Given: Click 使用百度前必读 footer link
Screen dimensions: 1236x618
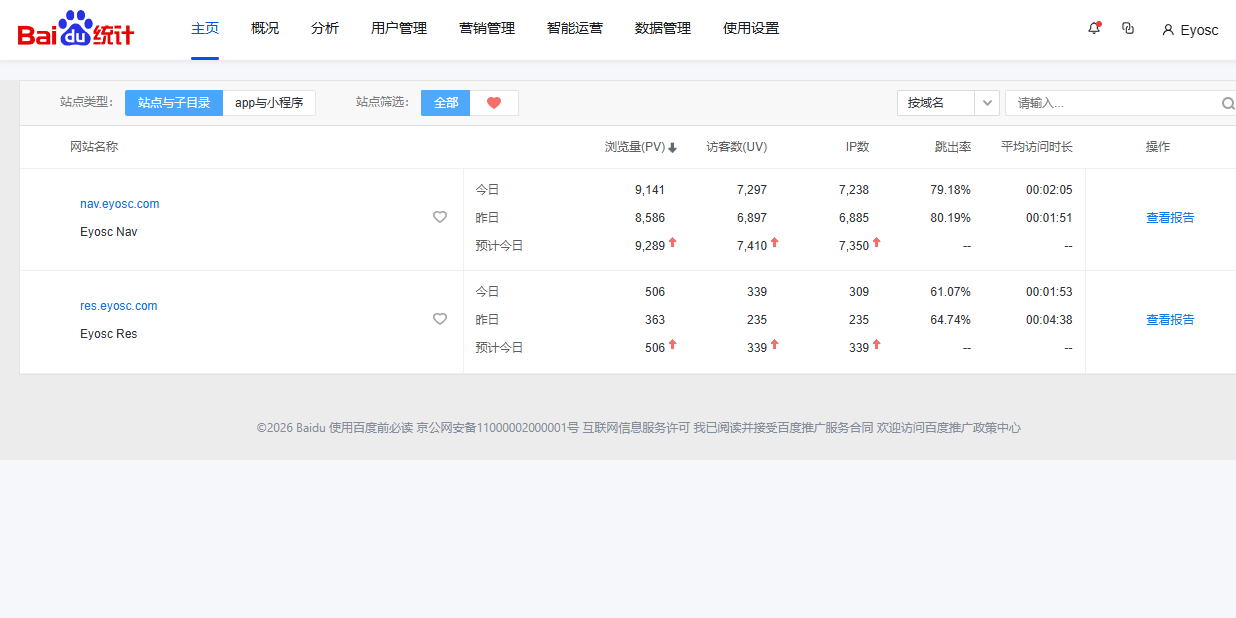Looking at the screenshot, I should [371, 427].
